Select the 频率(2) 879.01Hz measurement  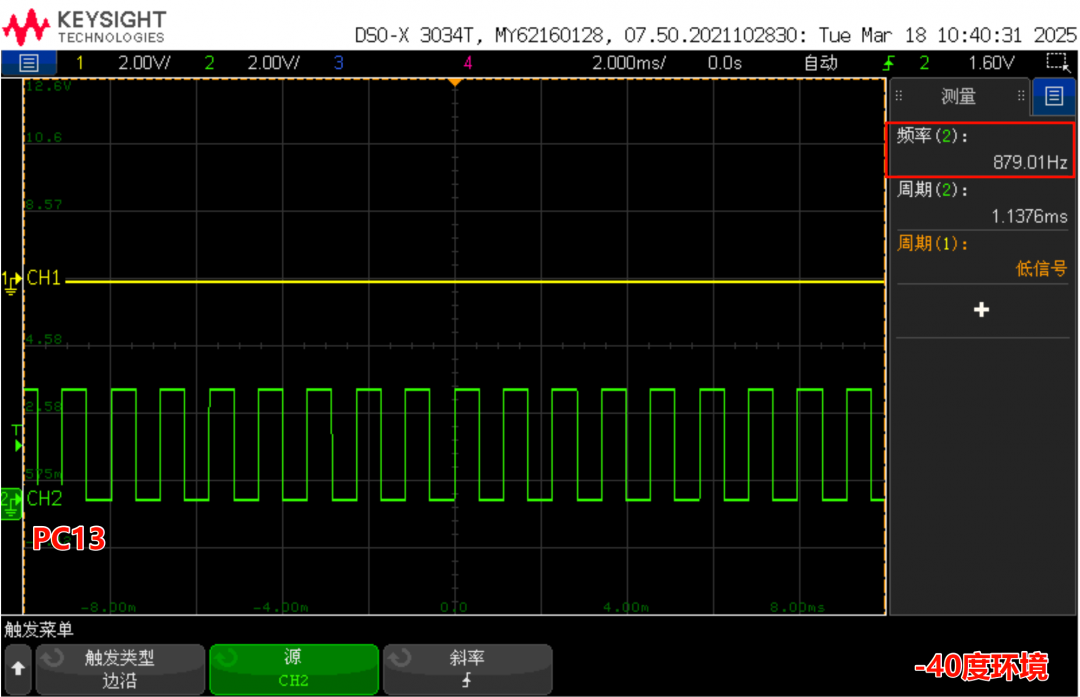981,149
